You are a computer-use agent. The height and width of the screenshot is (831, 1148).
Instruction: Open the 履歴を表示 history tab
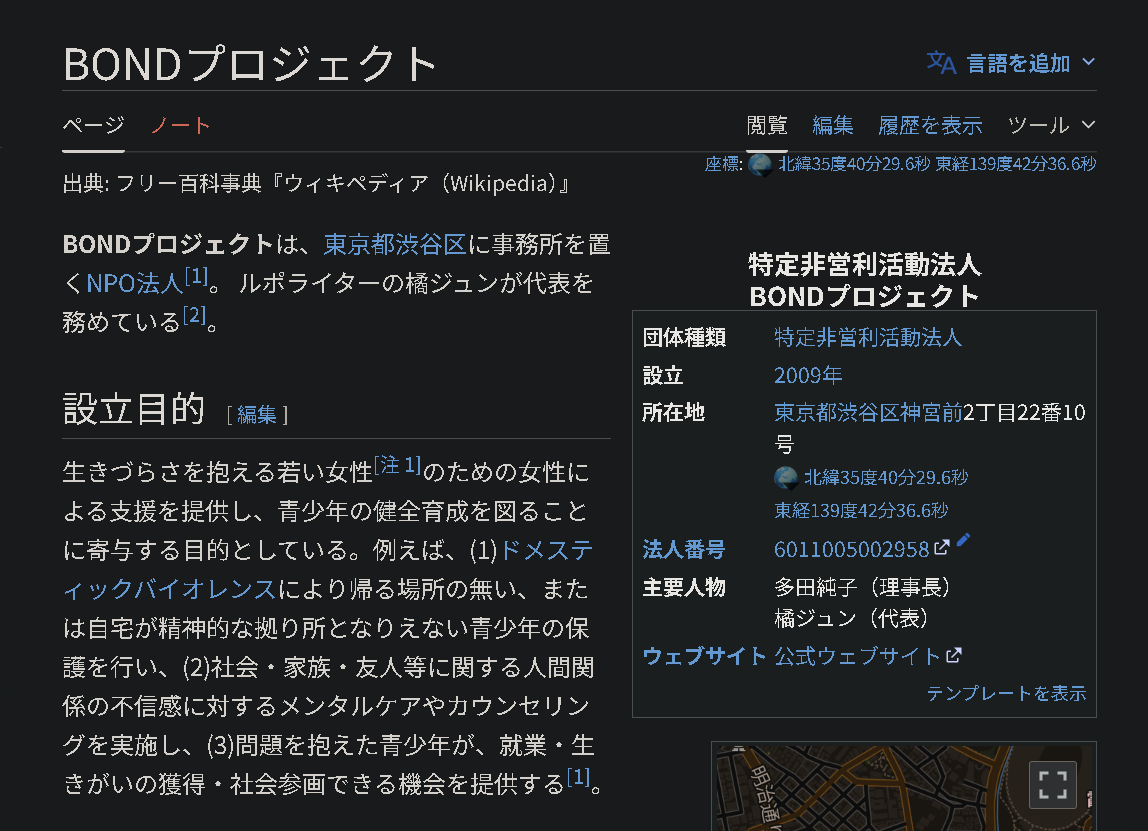pyautogui.click(x=930, y=125)
